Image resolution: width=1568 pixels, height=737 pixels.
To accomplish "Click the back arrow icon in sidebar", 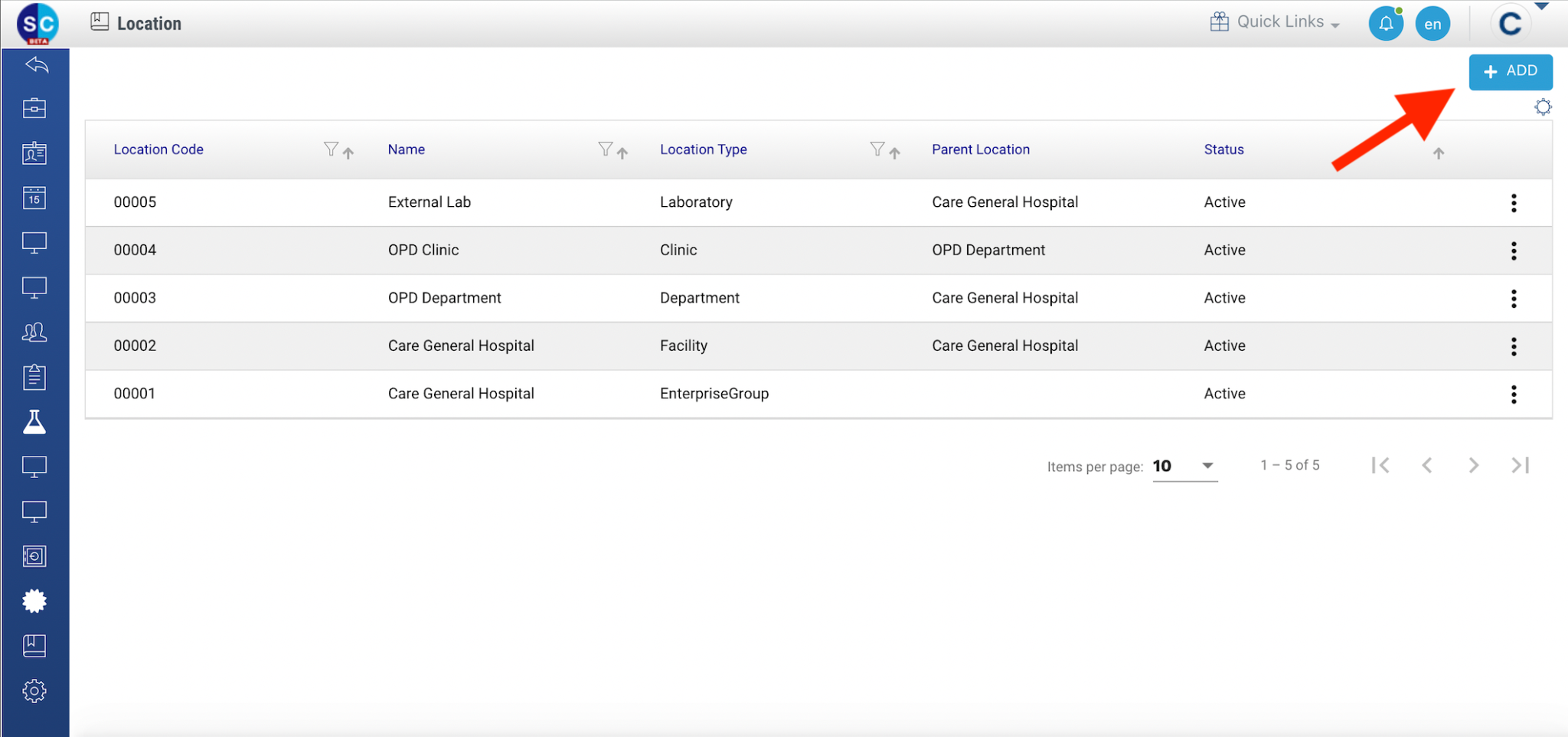I will (x=36, y=65).
